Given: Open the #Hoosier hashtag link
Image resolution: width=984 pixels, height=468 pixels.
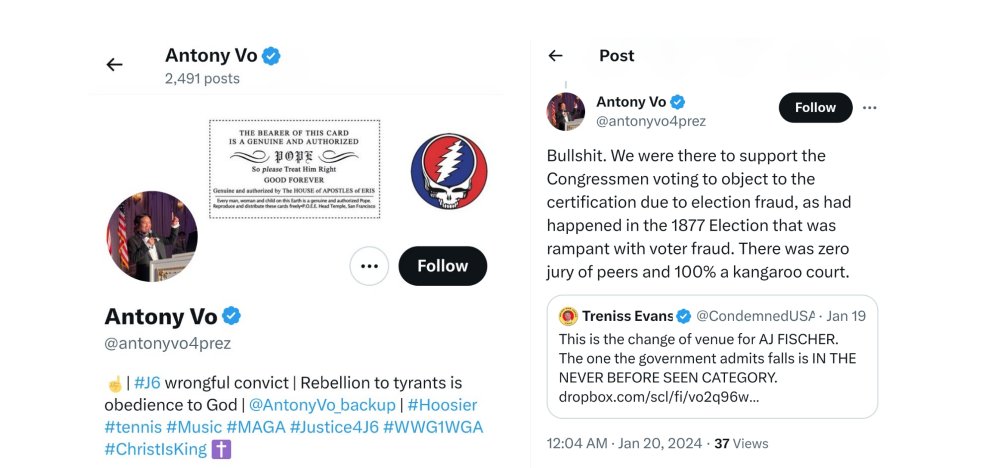Looking at the screenshot, I should tap(441, 405).
